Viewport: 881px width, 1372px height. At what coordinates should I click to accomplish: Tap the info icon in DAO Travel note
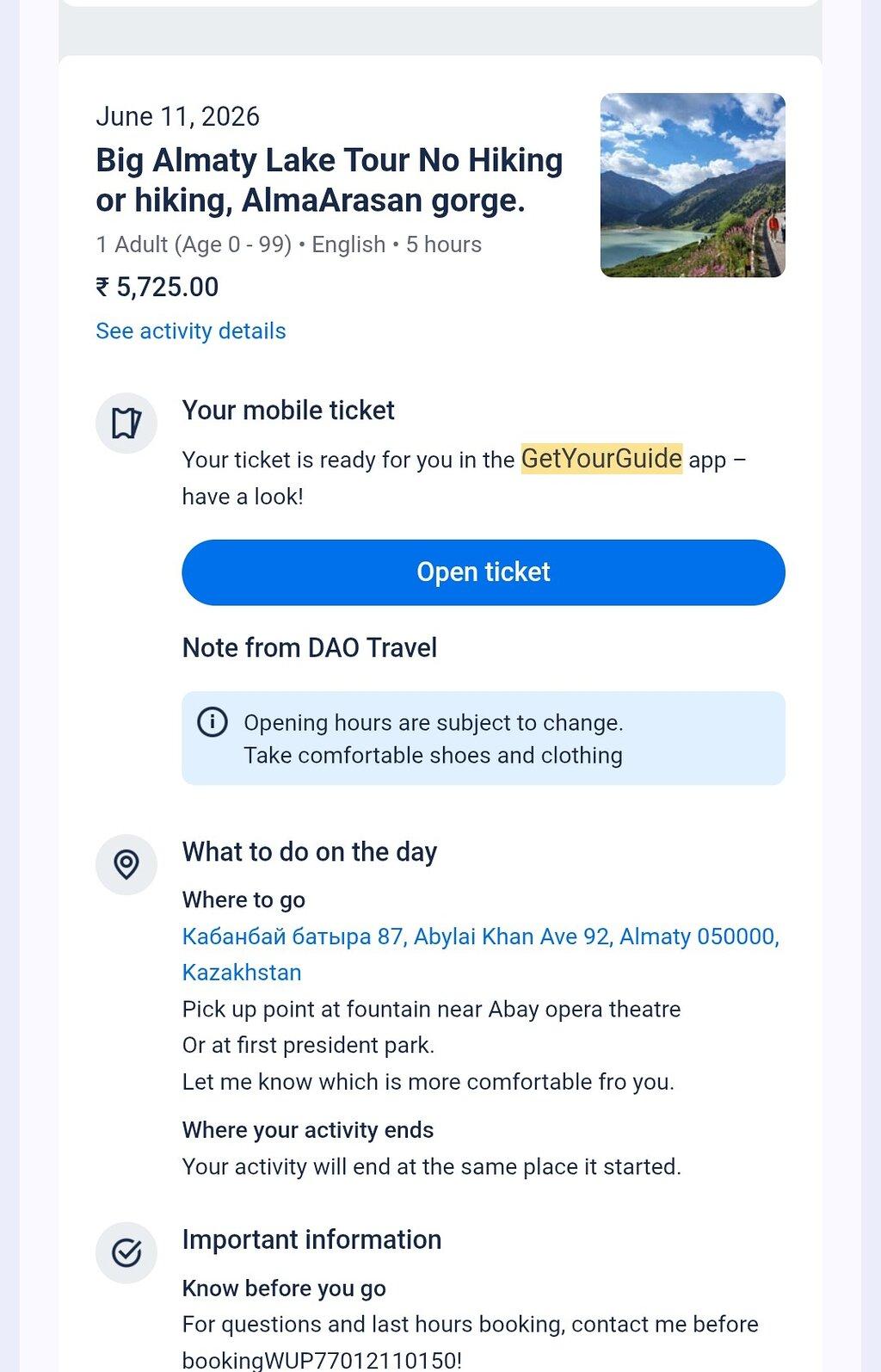[213, 721]
